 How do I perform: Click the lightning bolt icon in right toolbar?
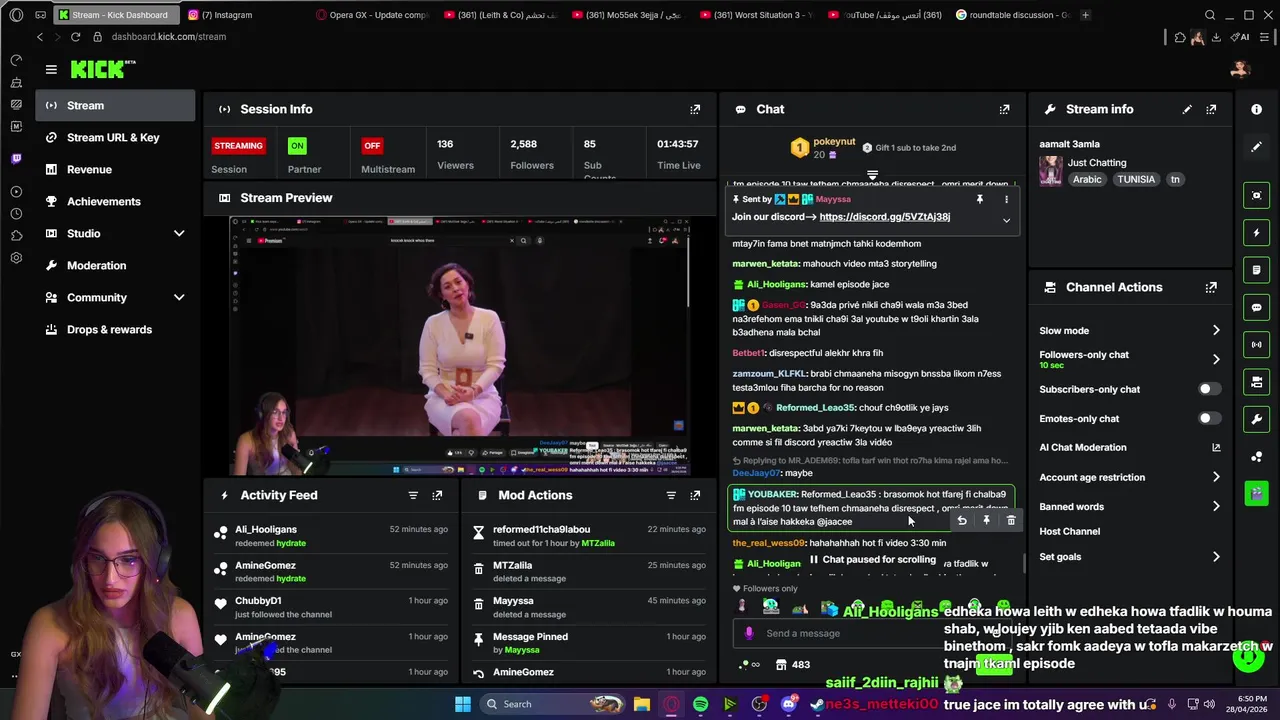[x=1257, y=233]
